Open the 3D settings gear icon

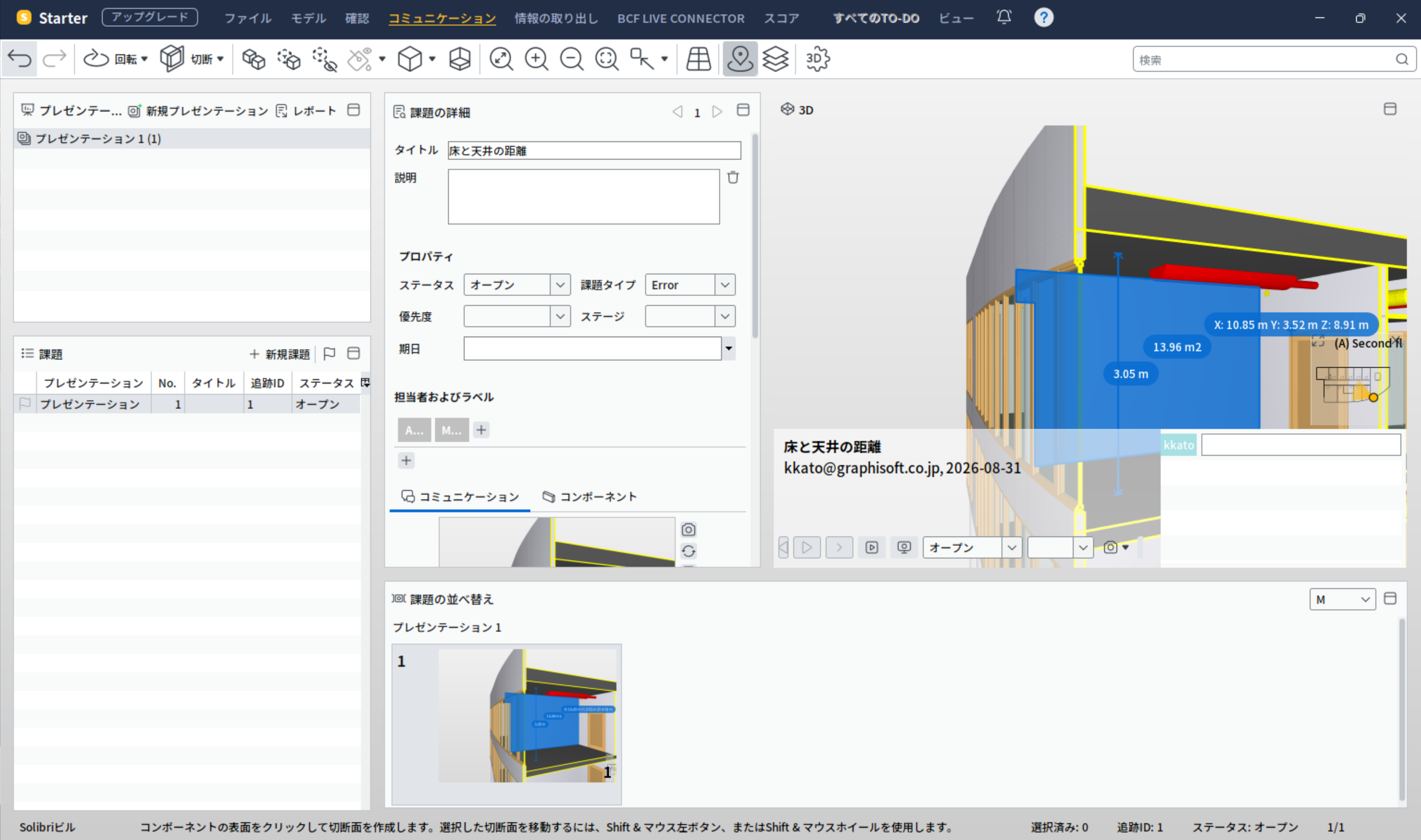pyautogui.click(x=818, y=59)
